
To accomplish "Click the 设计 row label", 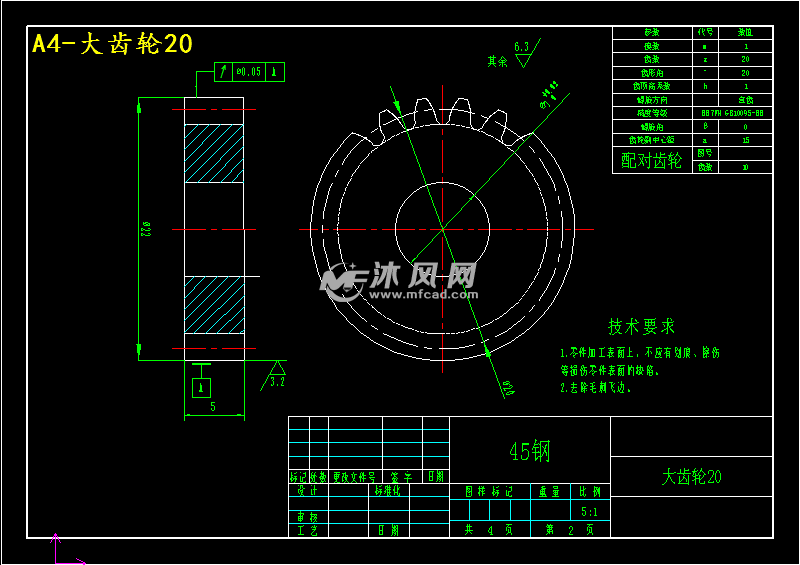I will pyautogui.click(x=308, y=490).
